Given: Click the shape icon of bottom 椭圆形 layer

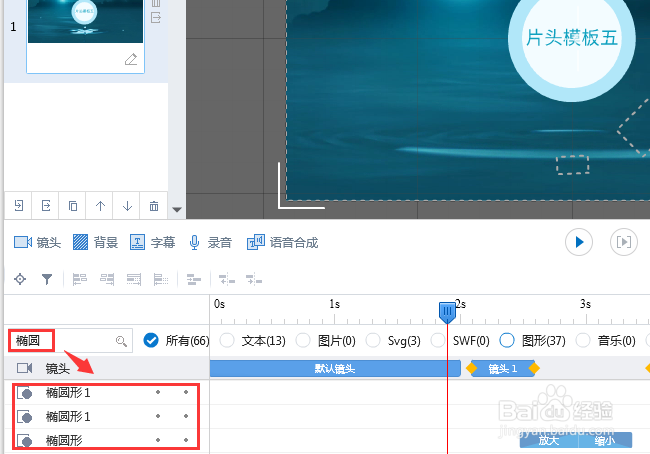Looking at the screenshot, I should pyautogui.click(x=24, y=441).
